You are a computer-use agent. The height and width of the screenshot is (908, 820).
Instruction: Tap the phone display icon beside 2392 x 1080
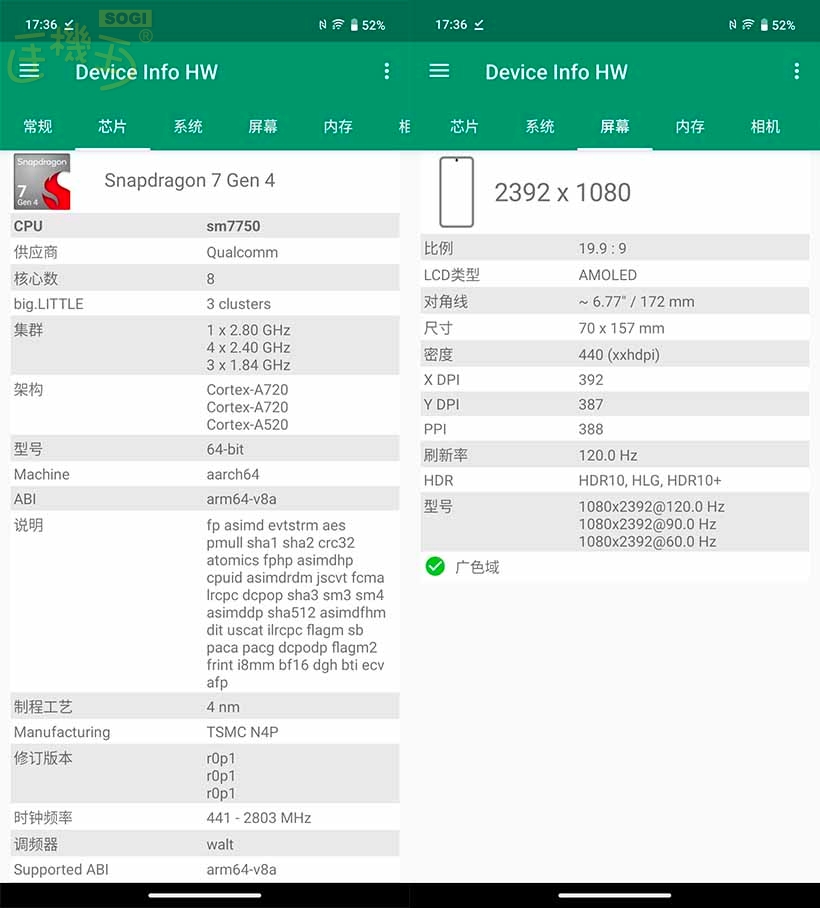[x=456, y=189]
